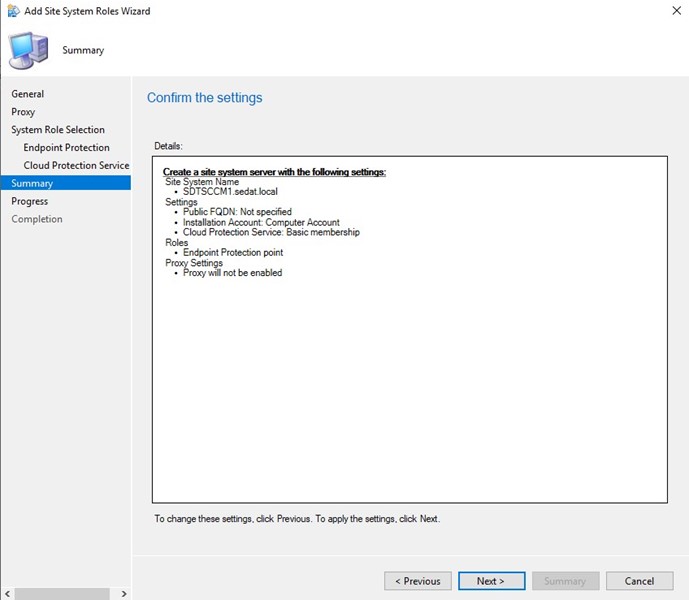Open the System Role Selection step
The height and width of the screenshot is (600, 689).
tap(58, 130)
